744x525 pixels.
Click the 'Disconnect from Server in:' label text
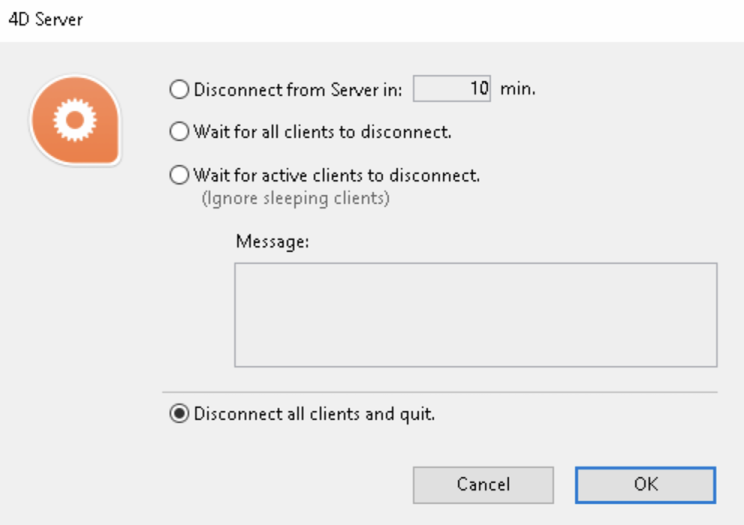click(x=298, y=90)
